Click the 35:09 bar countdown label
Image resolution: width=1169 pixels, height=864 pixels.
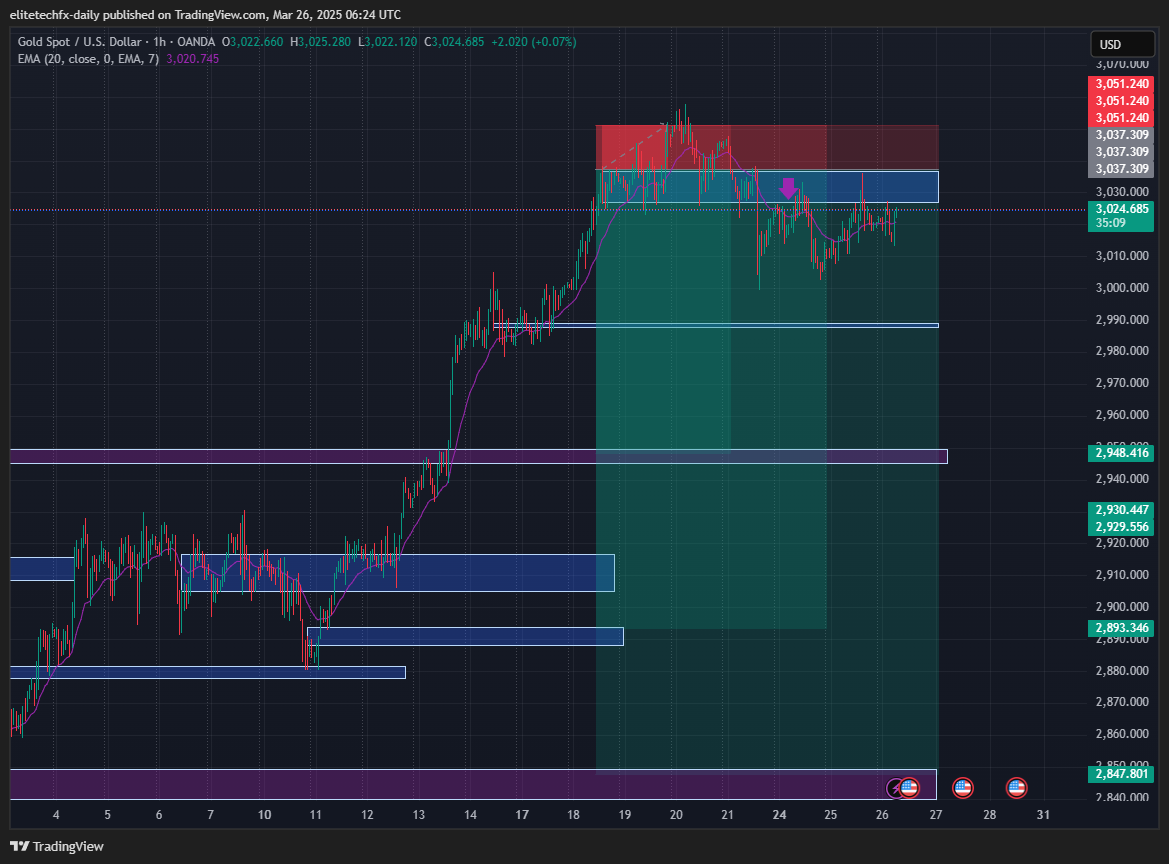(x=1111, y=223)
